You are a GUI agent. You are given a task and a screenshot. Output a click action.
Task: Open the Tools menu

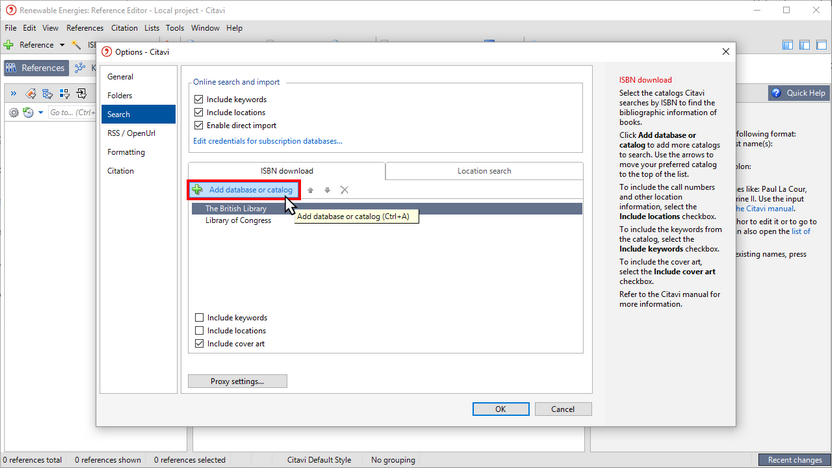coord(175,28)
